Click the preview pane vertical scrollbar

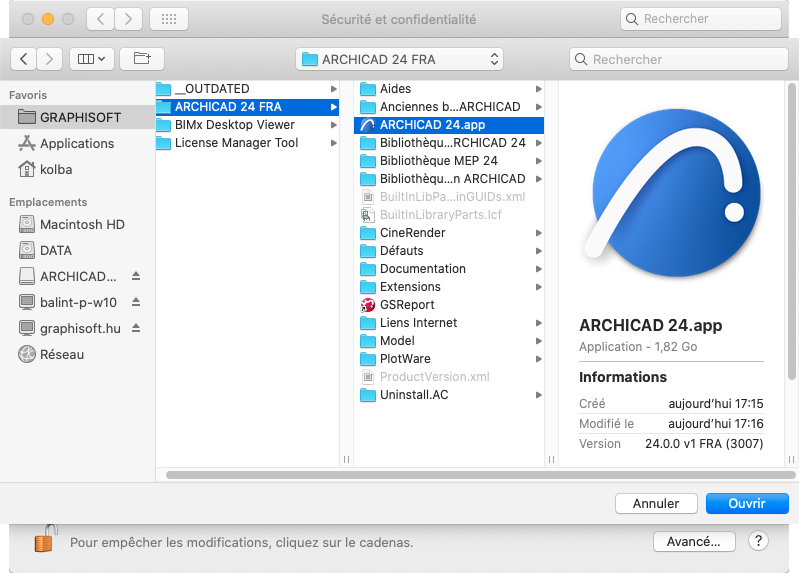pyautogui.click(x=791, y=232)
